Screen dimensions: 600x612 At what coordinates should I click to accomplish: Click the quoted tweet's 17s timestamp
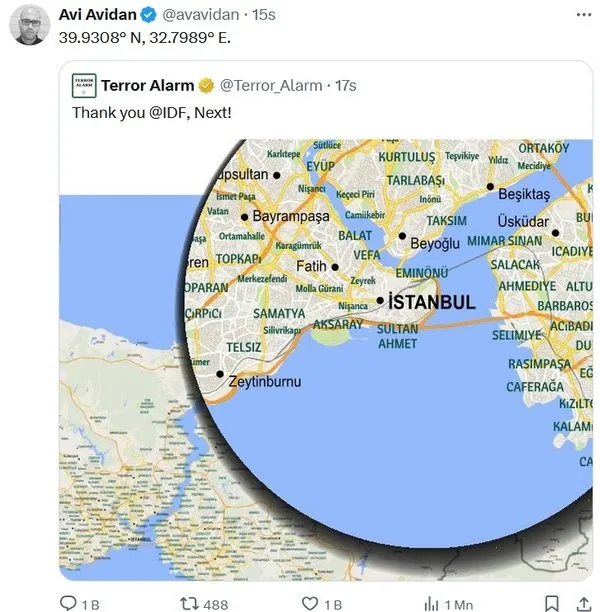coord(346,86)
